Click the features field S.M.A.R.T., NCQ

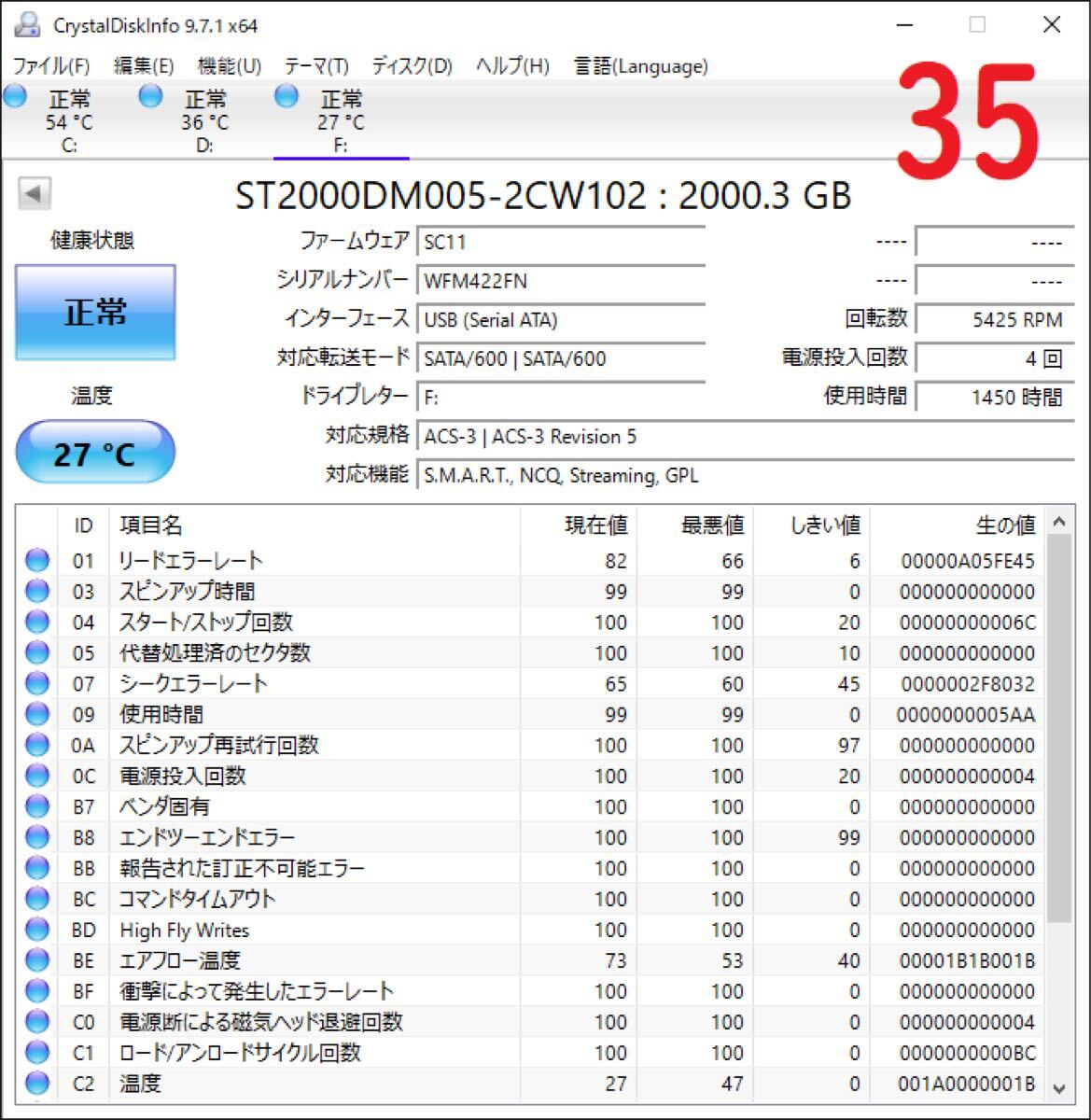pos(745,476)
